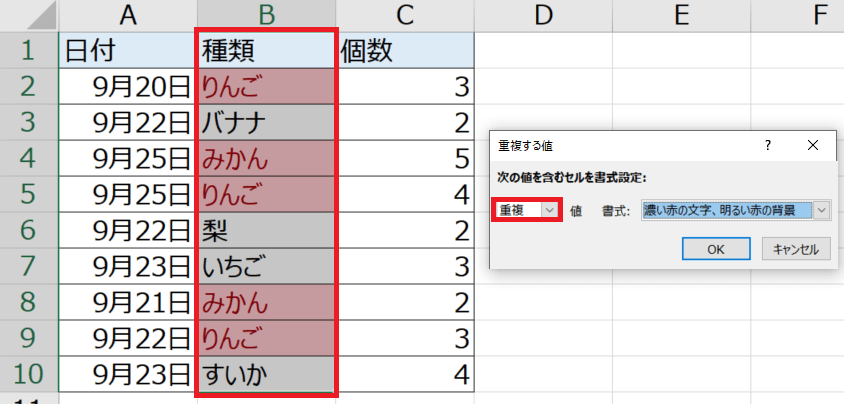This screenshot has width=844, height=404.
Task: Select column D header
Action: (542, 14)
